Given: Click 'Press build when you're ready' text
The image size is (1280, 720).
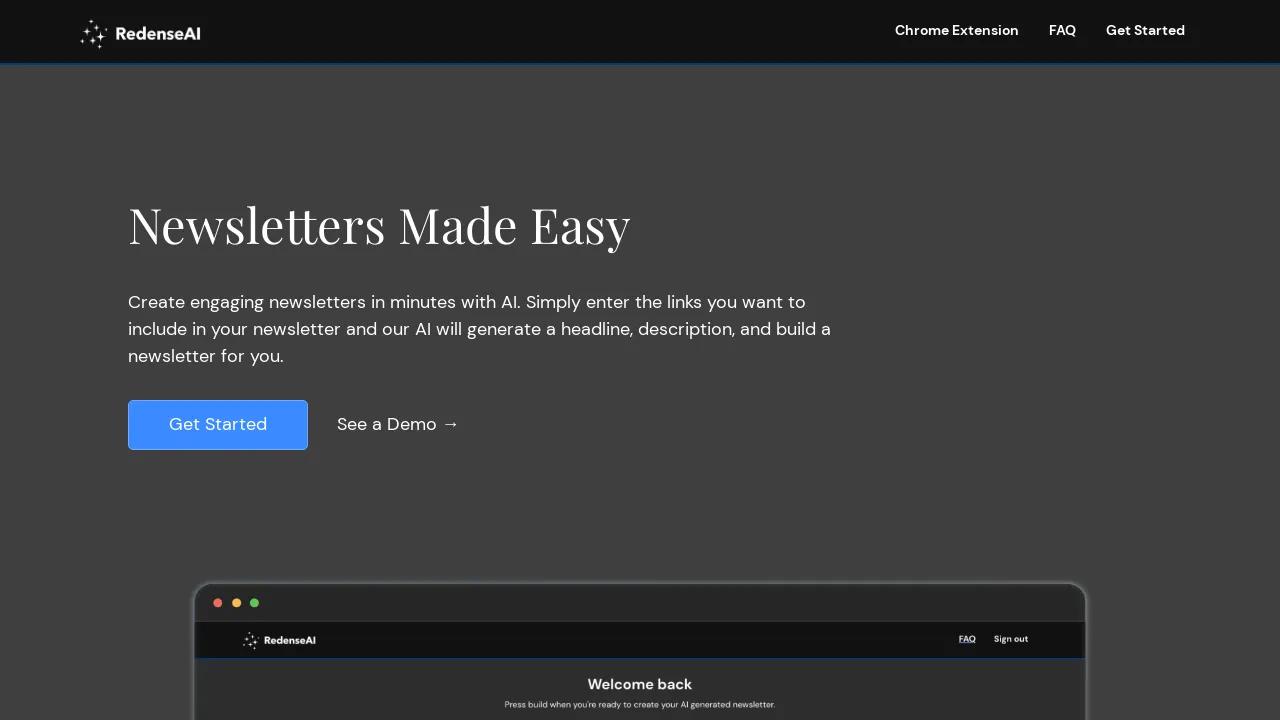Looking at the screenshot, I should pos(640,705).
